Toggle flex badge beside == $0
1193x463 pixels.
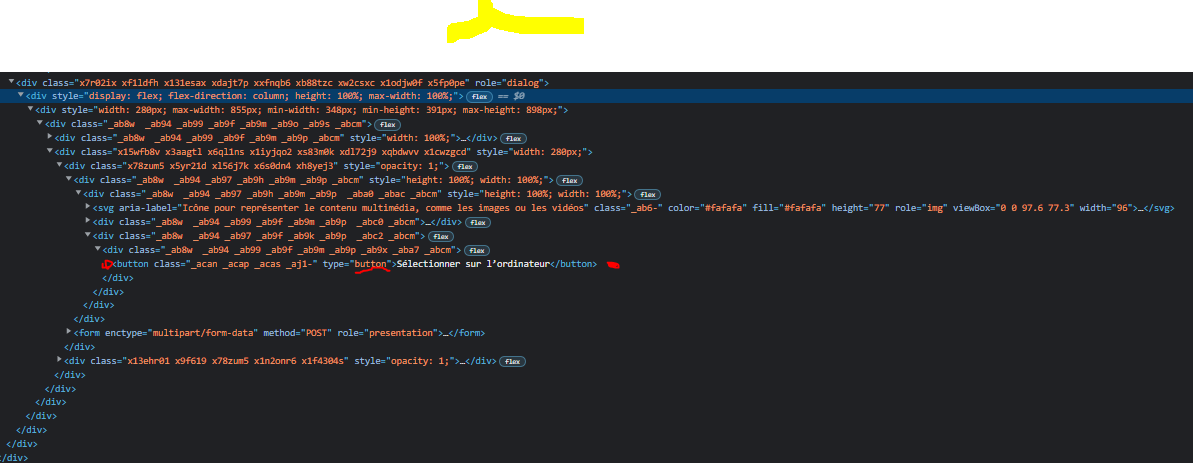[x=479, y=97]
